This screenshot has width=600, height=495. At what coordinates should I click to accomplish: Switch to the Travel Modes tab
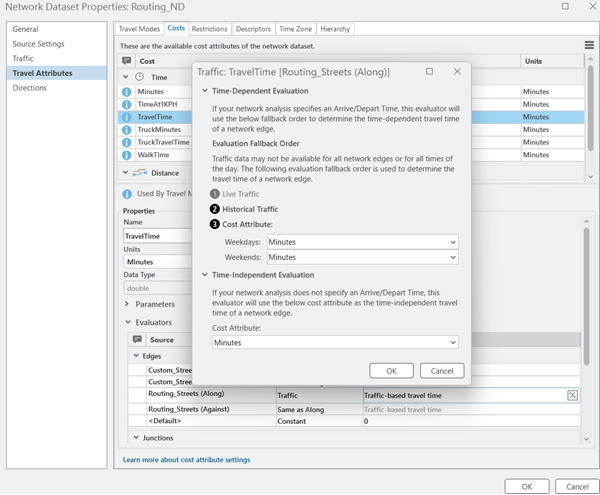click(139, 29)
